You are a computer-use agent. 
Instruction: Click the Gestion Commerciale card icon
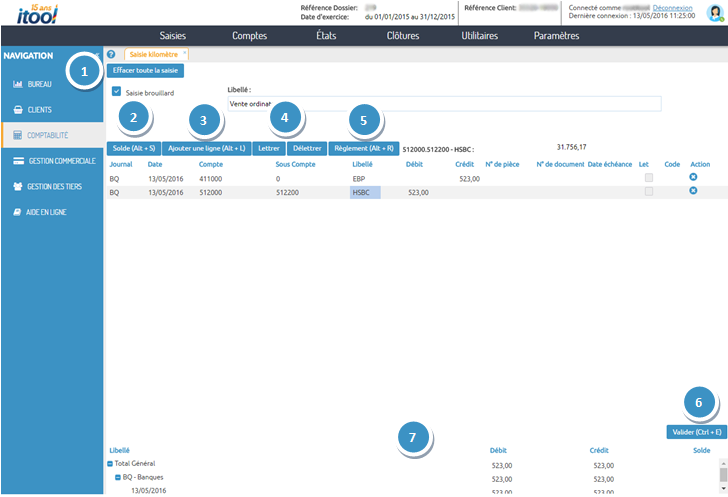[18, 160]
